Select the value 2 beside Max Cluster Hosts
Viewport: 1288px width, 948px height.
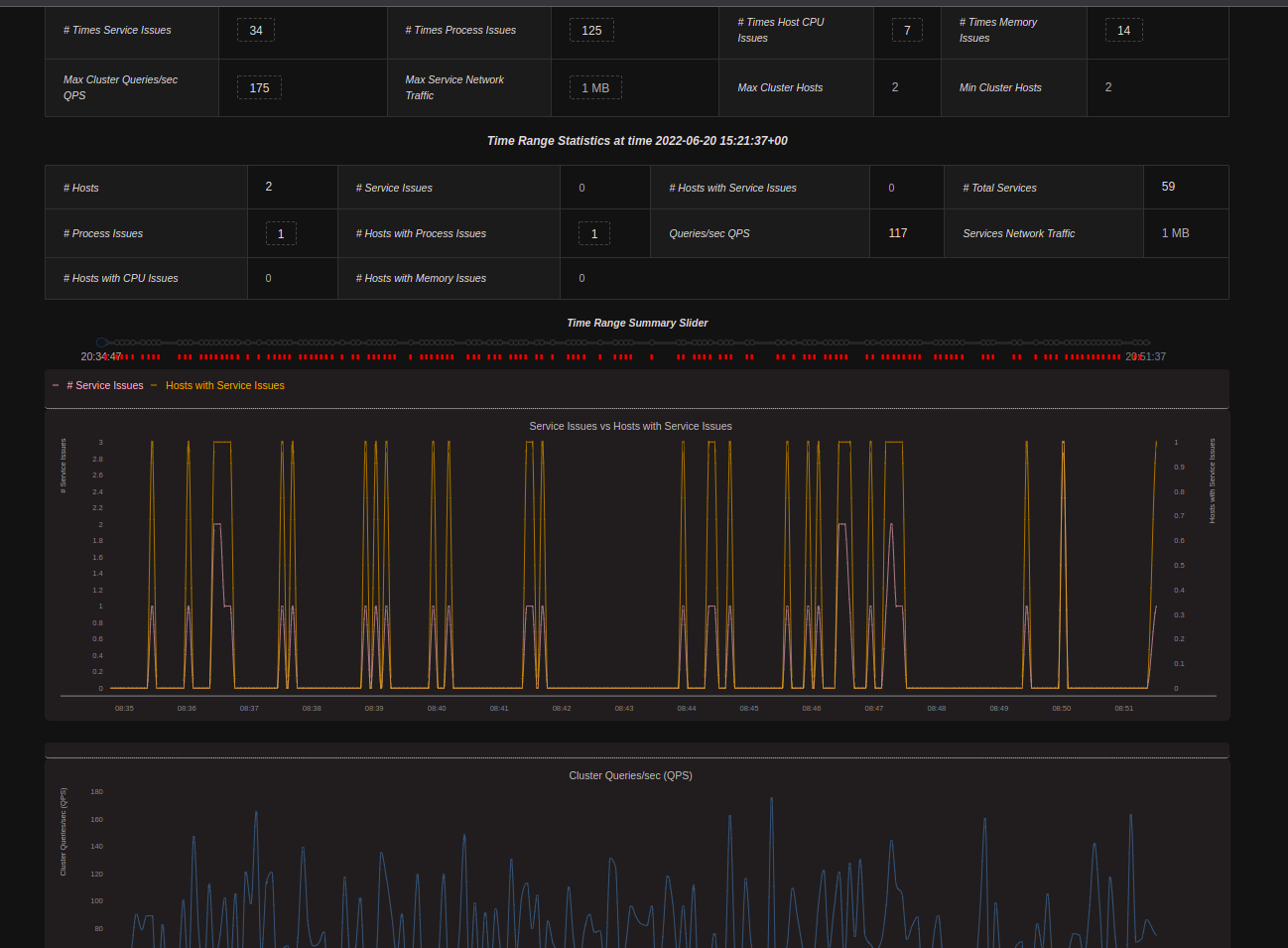click(x=895, y=87)
